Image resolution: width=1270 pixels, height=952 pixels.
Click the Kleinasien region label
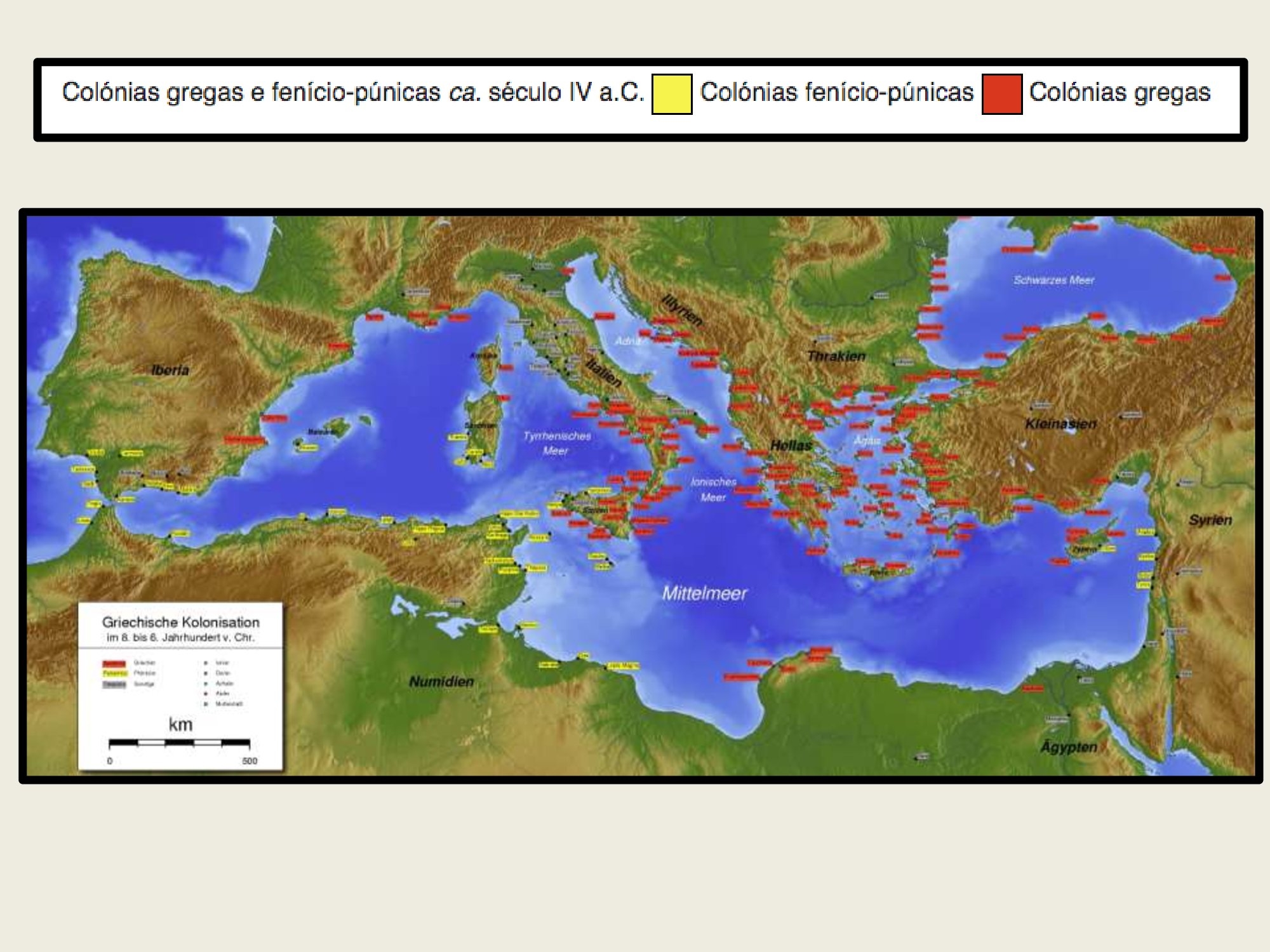[x=1060, y=423]
